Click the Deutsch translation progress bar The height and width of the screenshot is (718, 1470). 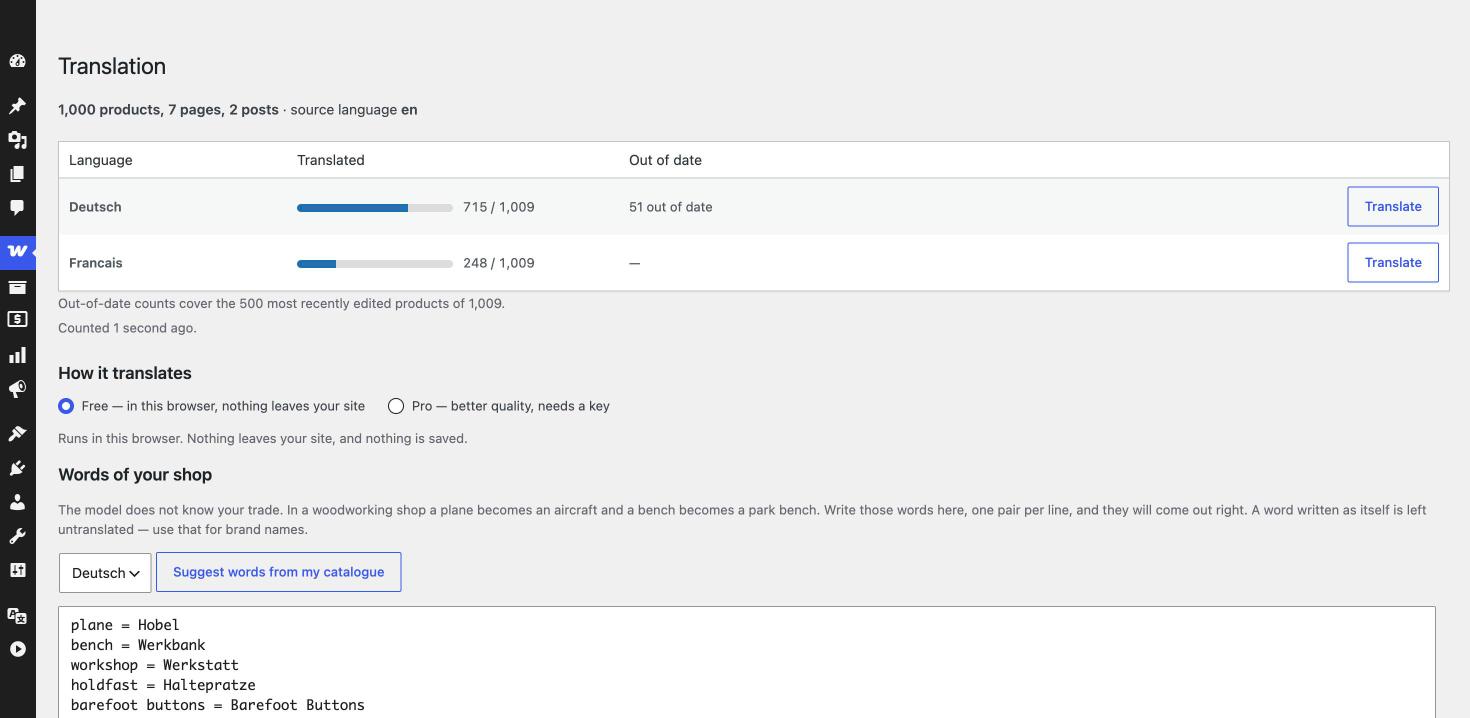tap(375, 208)
